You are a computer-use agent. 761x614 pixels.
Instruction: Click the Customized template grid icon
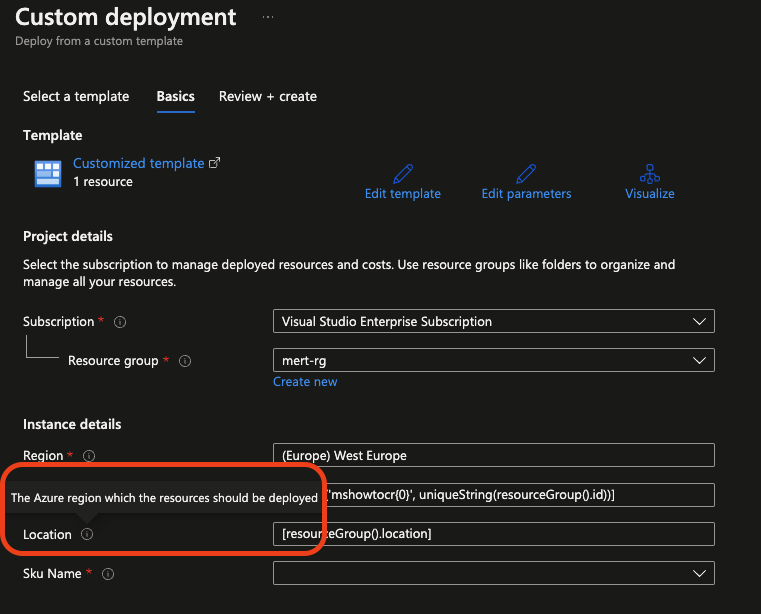coord(48,173)
